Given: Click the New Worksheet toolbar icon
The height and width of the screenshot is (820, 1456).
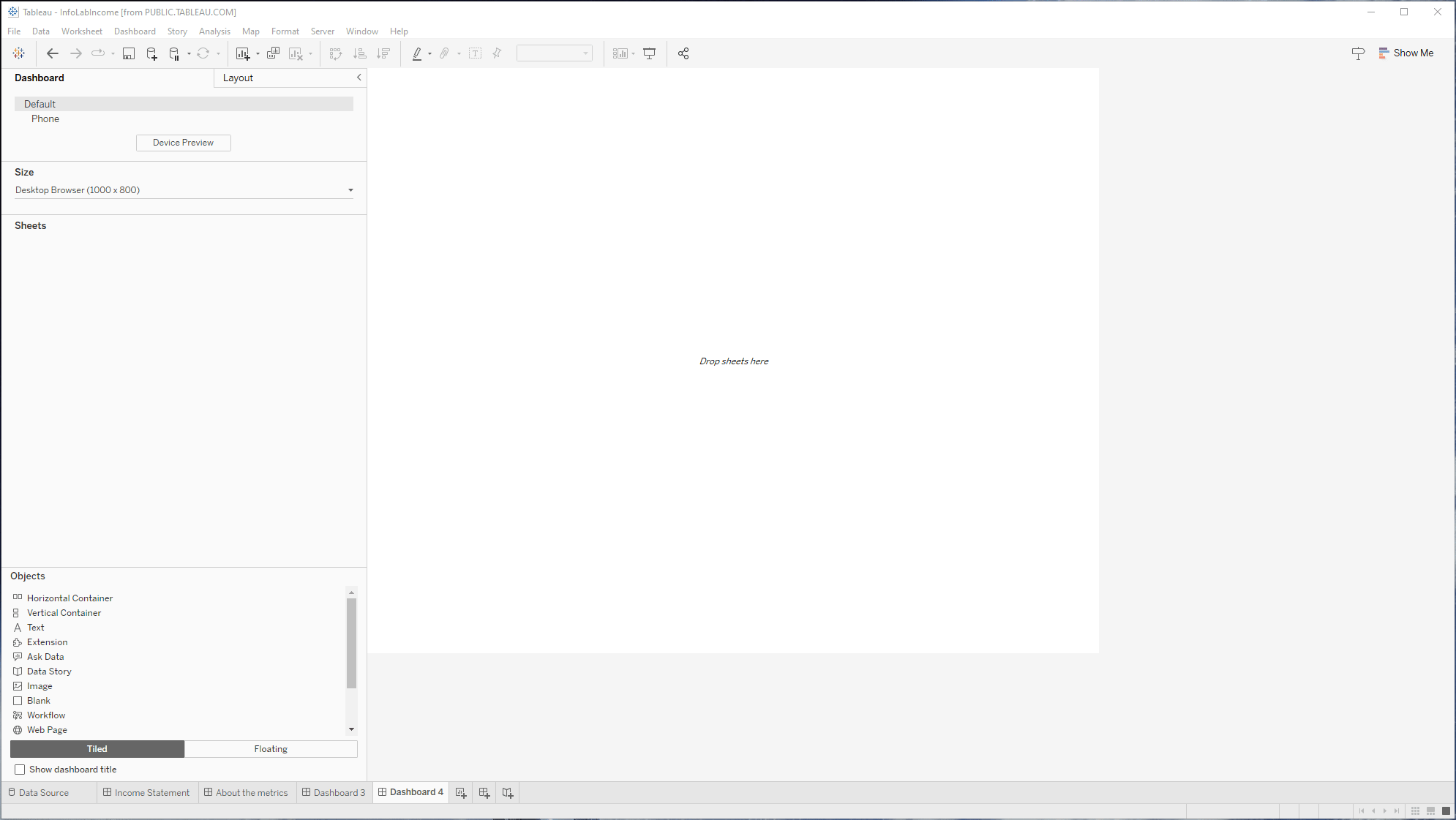Looking at the screenshot, I should [x=243, y=53].
